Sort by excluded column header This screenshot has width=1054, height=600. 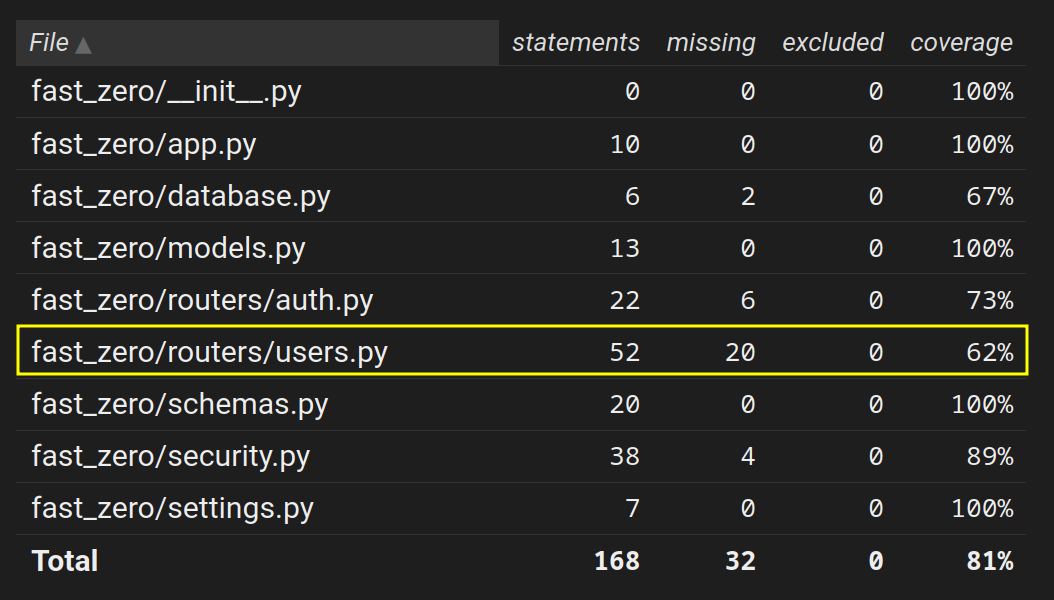(x=832, y=43)
